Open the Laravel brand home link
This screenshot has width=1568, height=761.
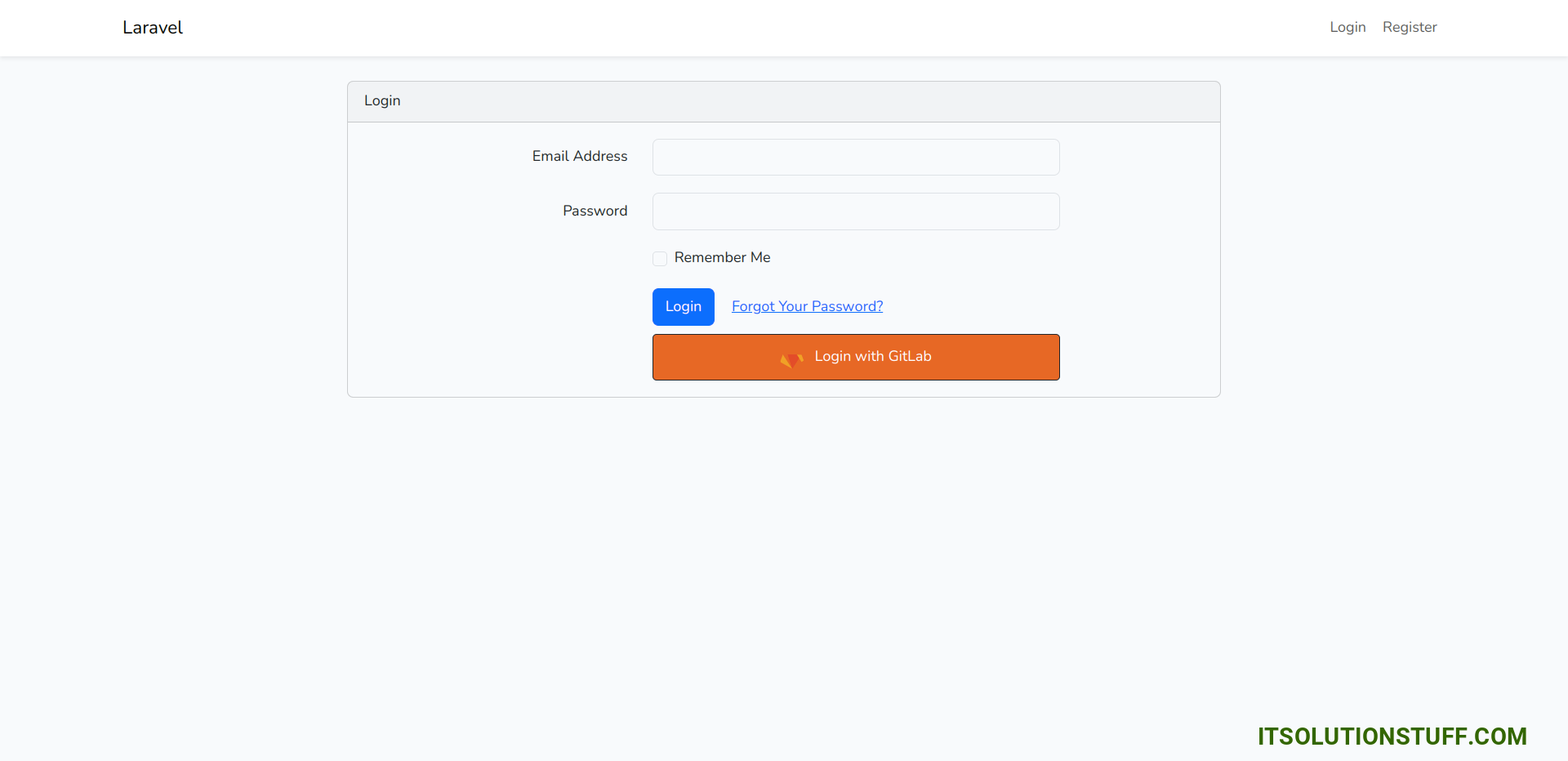point(153,28)
